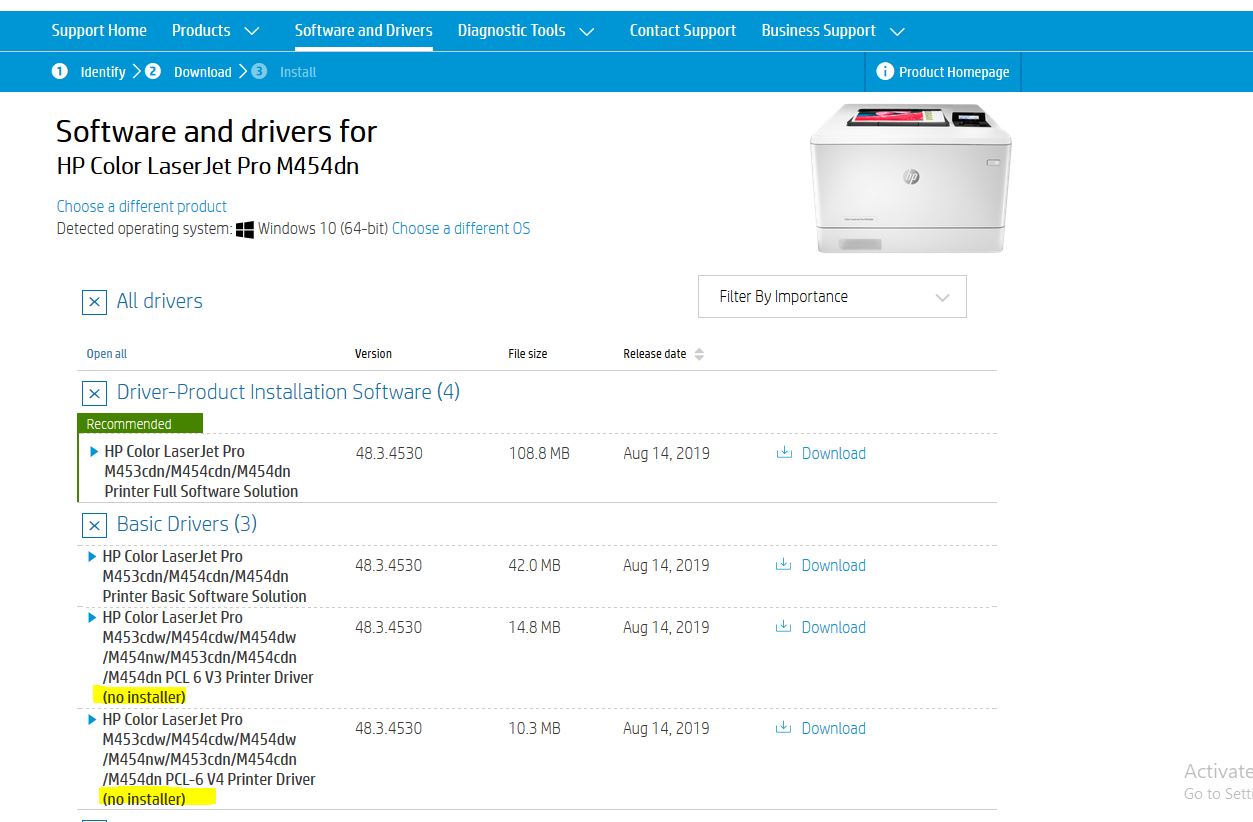Expand the Printer Full Software Solution entry
This screenshot has width=1253, height=822.
92,450
